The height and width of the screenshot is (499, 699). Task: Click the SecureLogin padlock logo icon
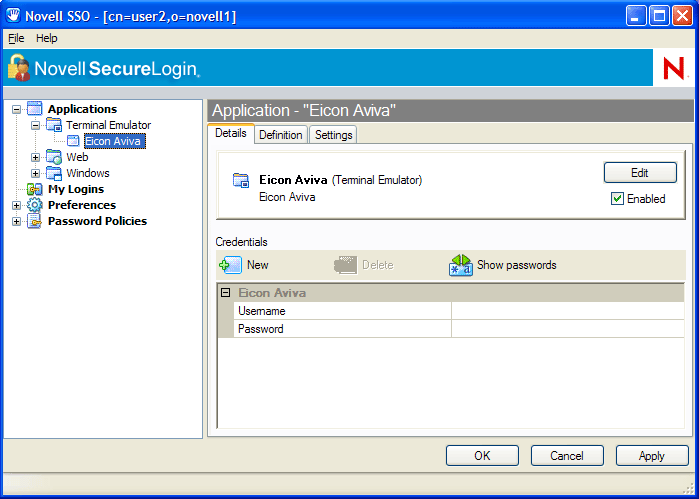(x=19, y=67)
